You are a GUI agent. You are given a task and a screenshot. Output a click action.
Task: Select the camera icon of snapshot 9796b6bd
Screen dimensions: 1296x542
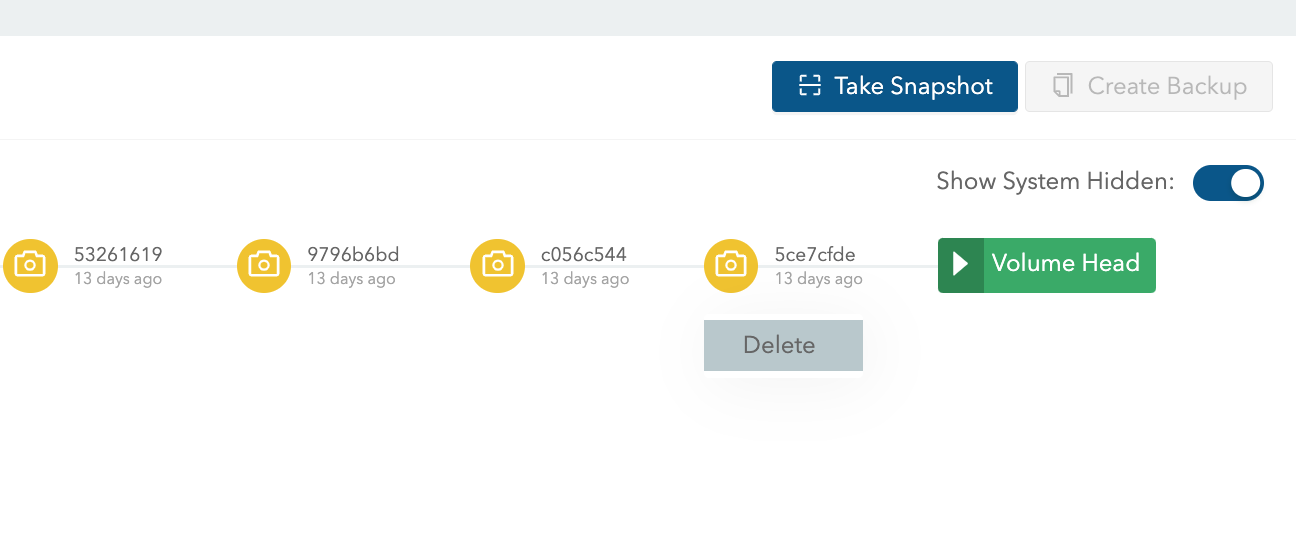pyautogui.click(x=264, y=265)
